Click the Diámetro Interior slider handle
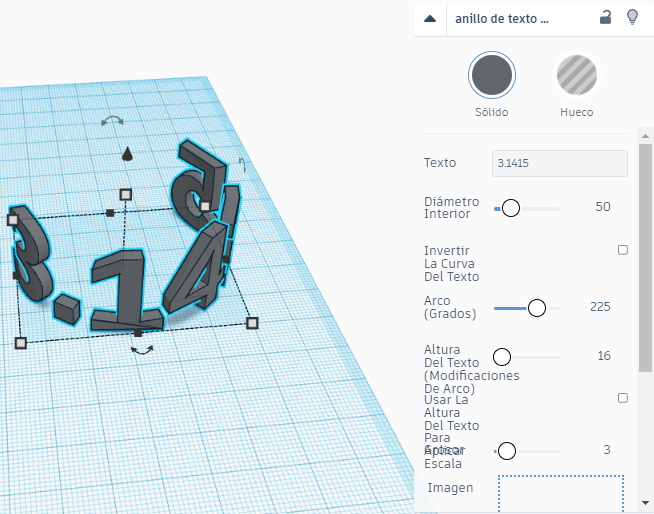Image resolution: width=654 pixels, height=514 pixels. click(511, 208)
